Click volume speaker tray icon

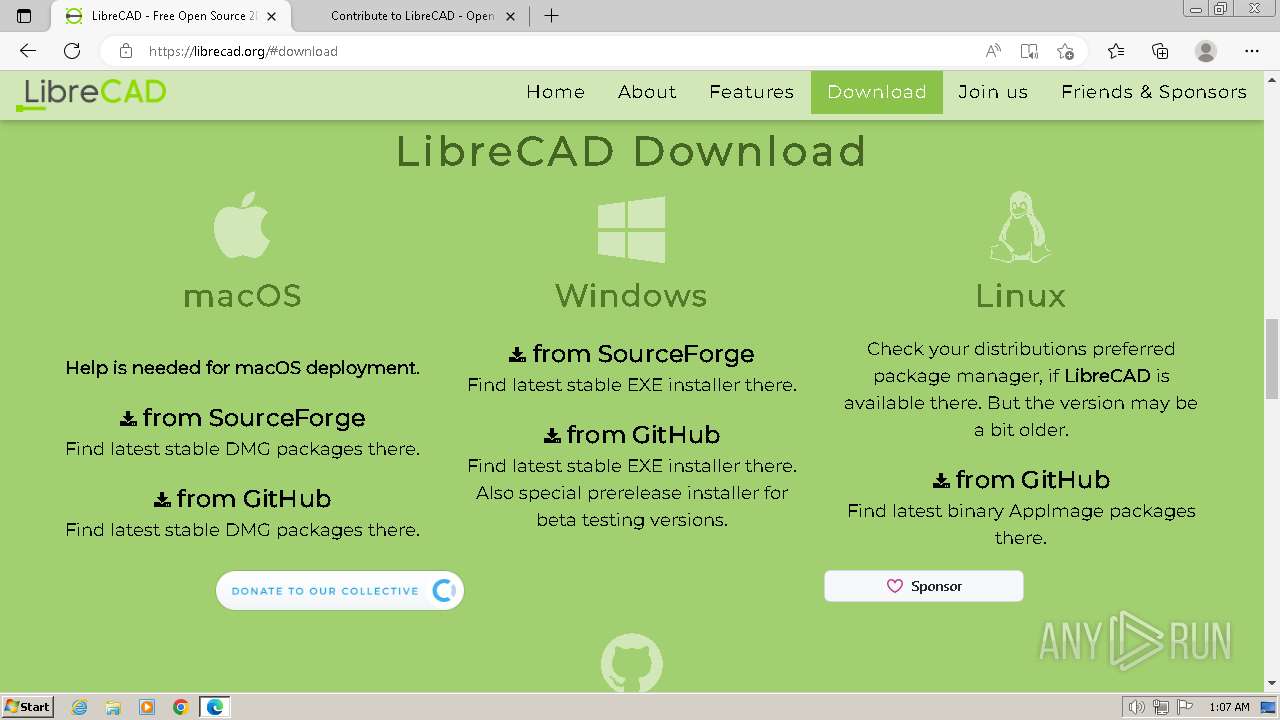tap(1136, 707)
